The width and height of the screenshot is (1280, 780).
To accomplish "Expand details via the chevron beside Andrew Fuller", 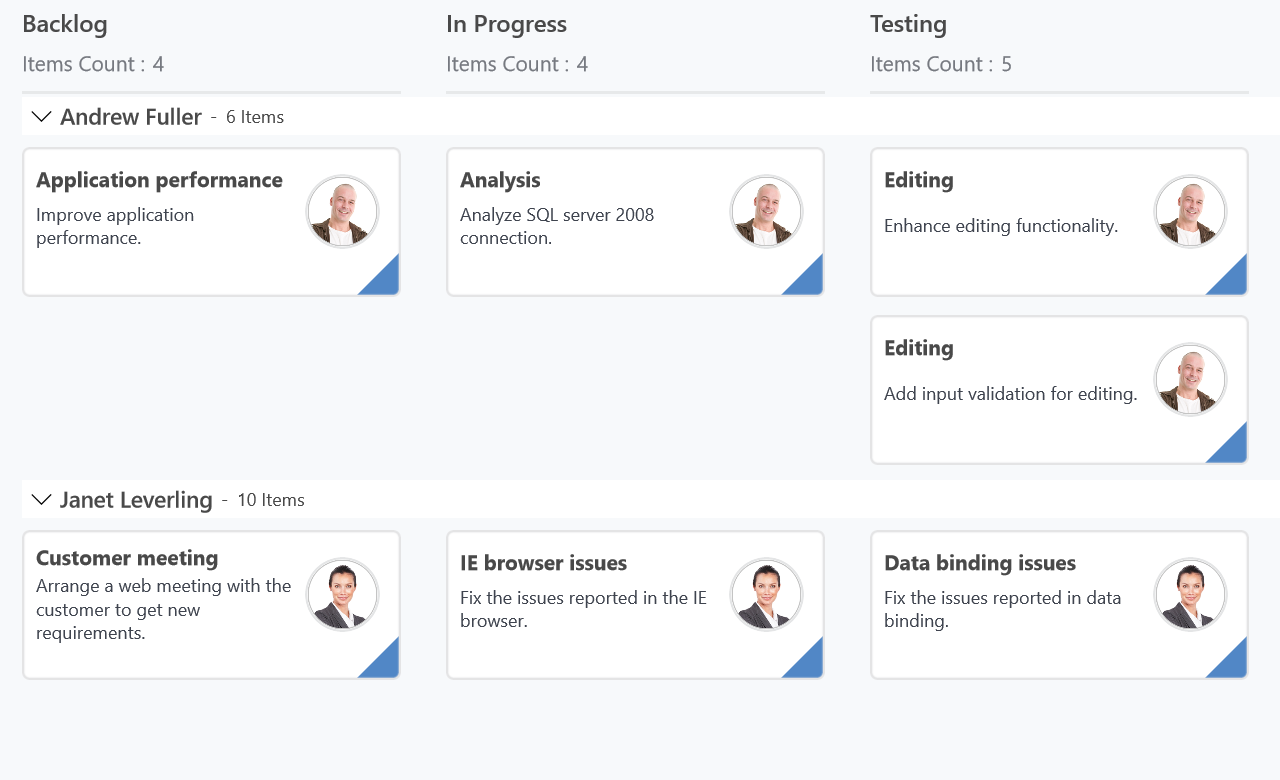I will [40, 116].
